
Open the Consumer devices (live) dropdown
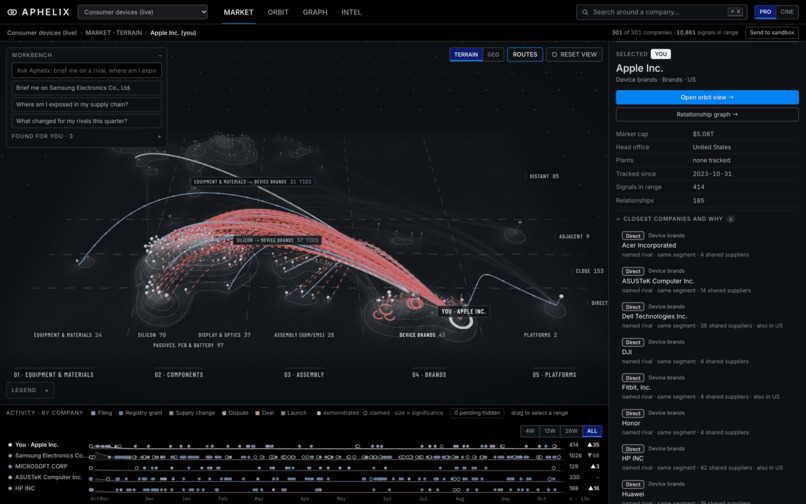click(x=142, y=12)
